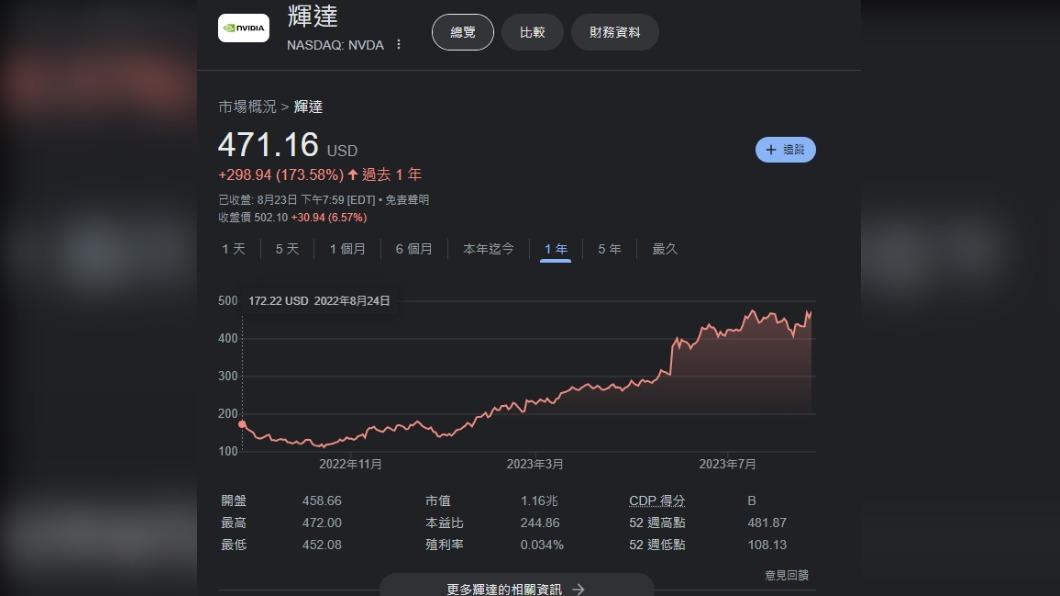Click the chart start-point marker dot

pos(242,424)
